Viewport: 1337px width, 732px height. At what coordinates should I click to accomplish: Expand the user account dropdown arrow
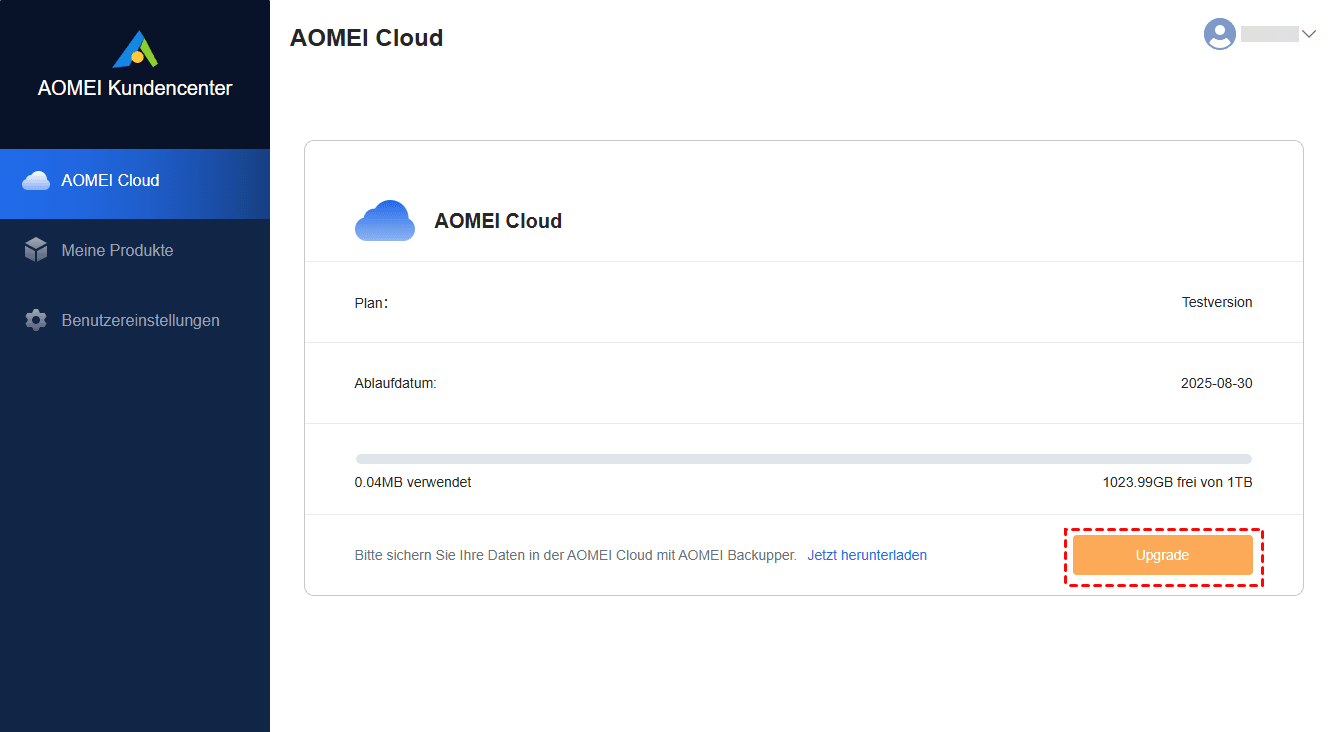(x=1308, y=34)
